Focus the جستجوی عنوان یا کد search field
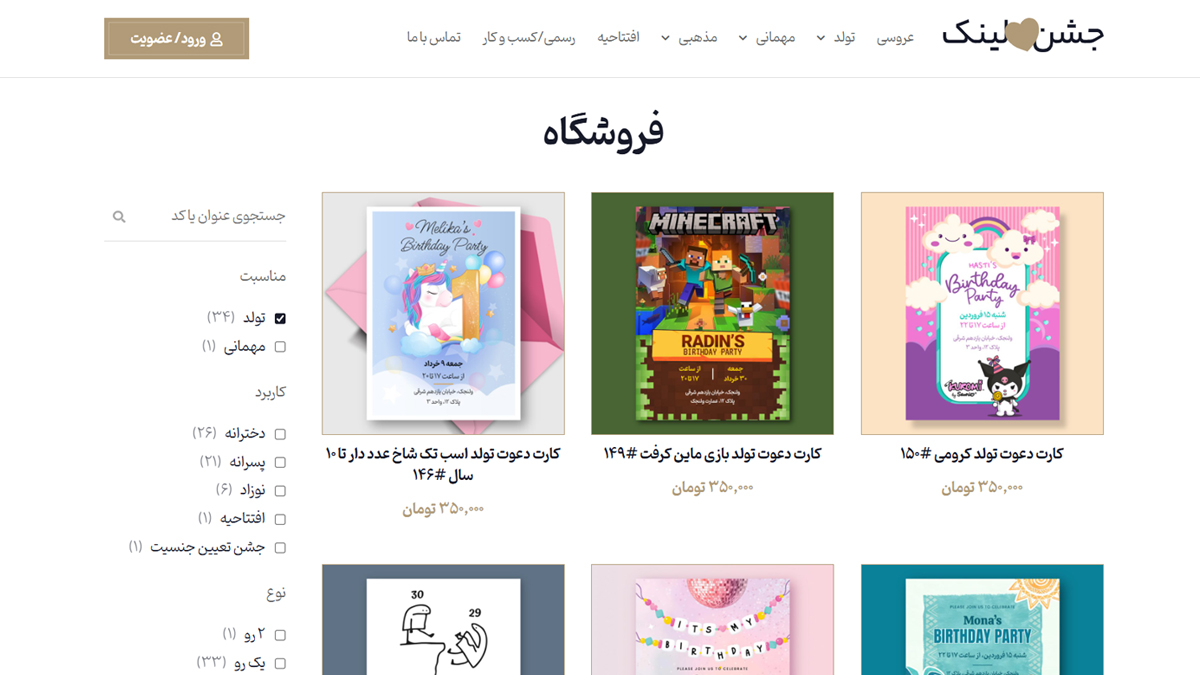1200x675 pixels. click(x=195, y=216)
